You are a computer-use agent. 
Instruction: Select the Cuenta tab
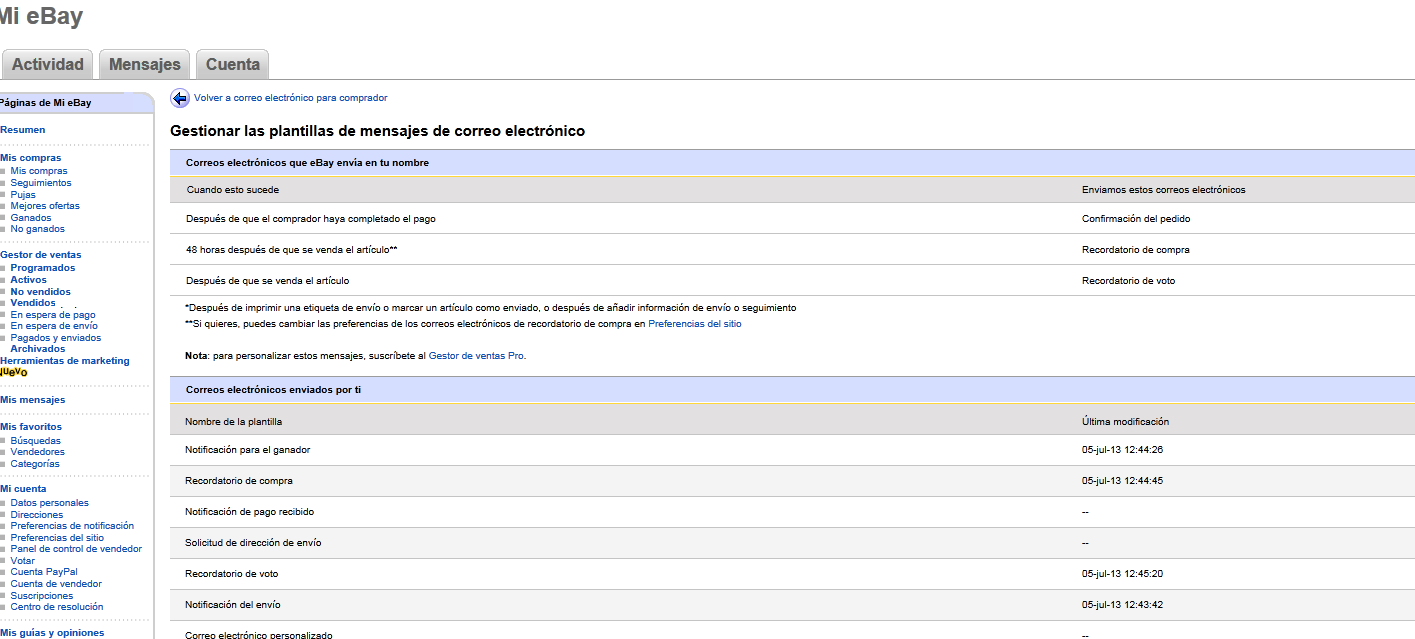click(x=232, y=64)
